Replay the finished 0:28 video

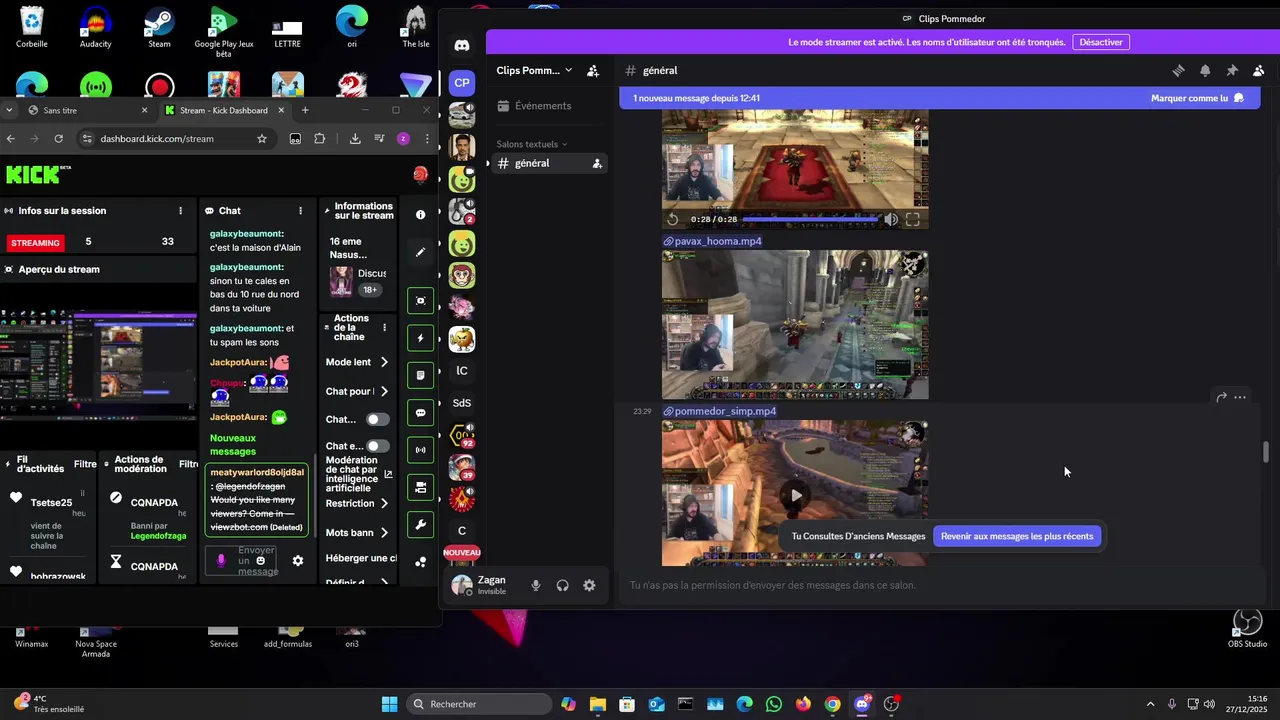pos(673,219)
